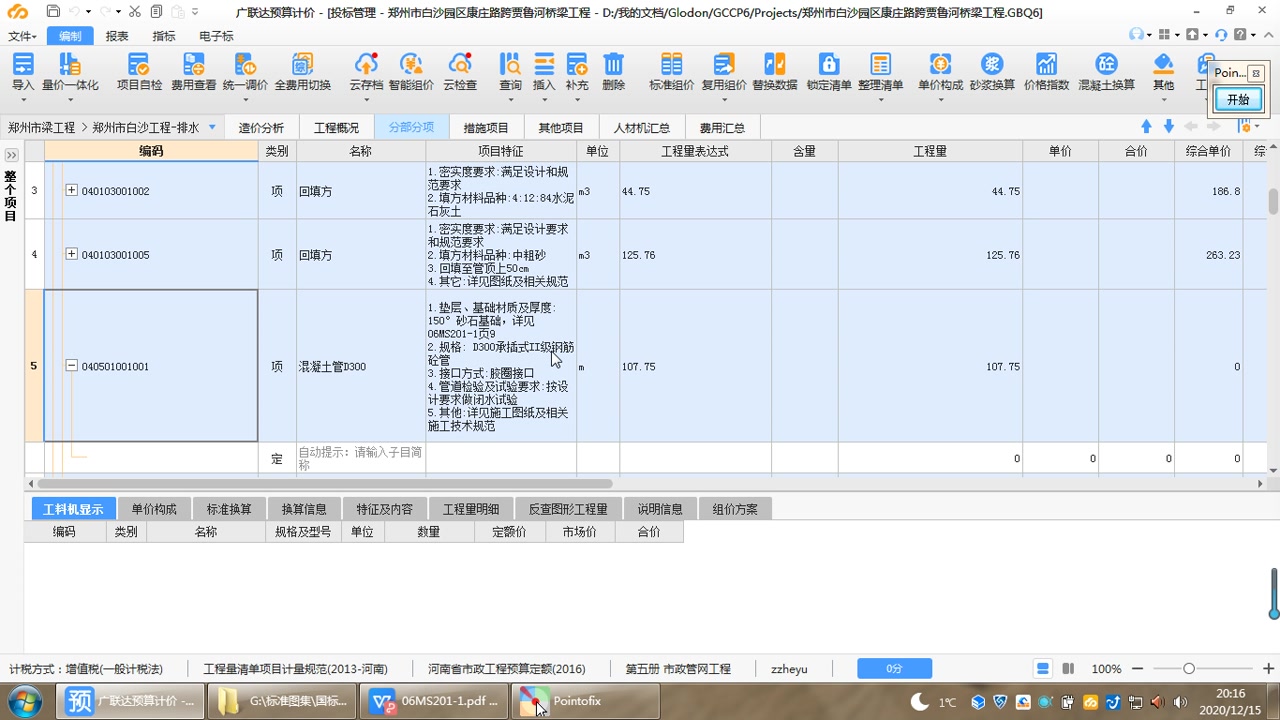This screenshot has width=1280, height=720.
Task: Click zoom out minus button
Action: click(1138, 669)
